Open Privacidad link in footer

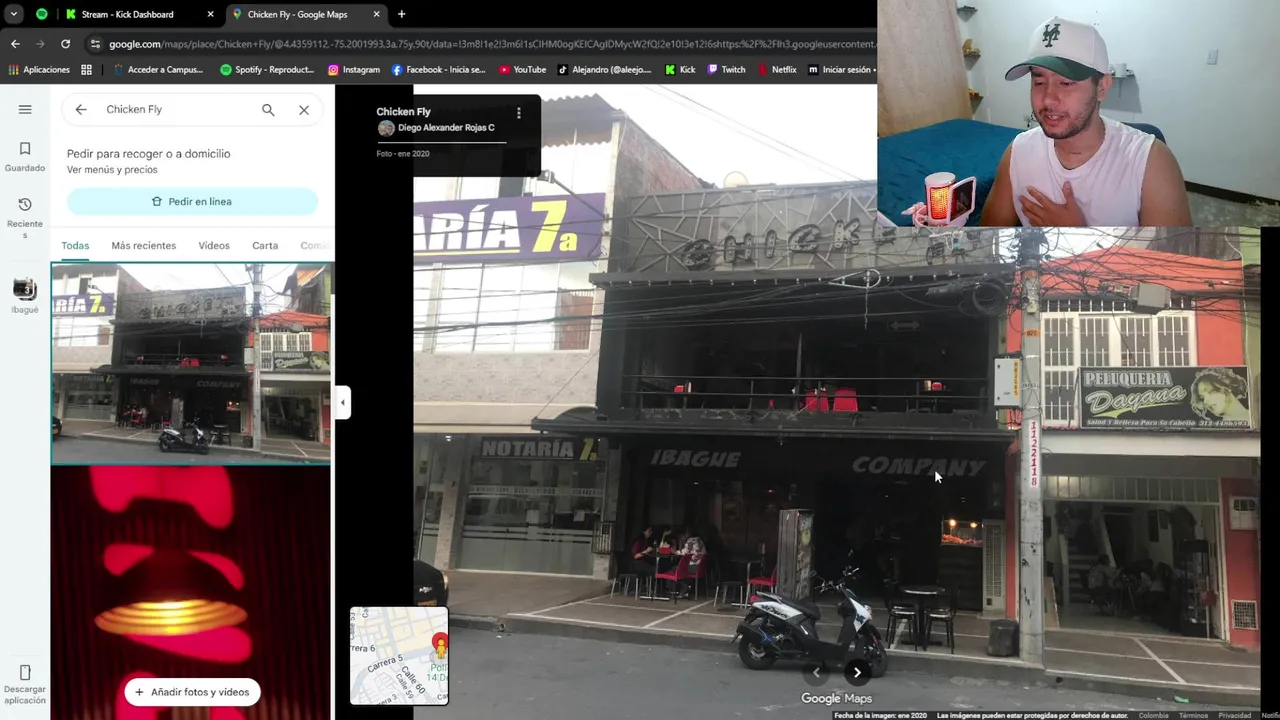(x=1234, y=715)
